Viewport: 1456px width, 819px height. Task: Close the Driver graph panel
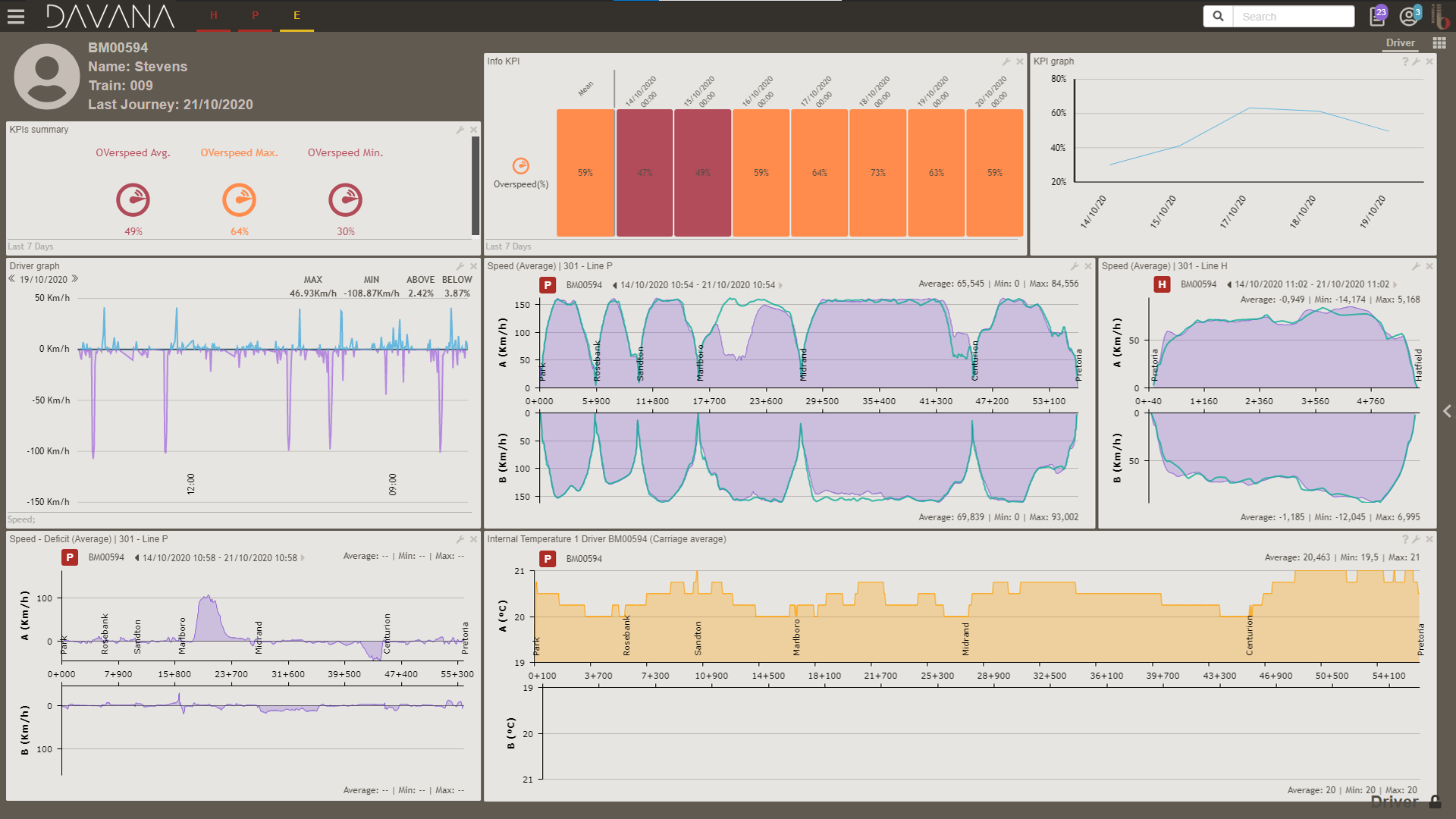pyautogui.click(x=474, y=266)
